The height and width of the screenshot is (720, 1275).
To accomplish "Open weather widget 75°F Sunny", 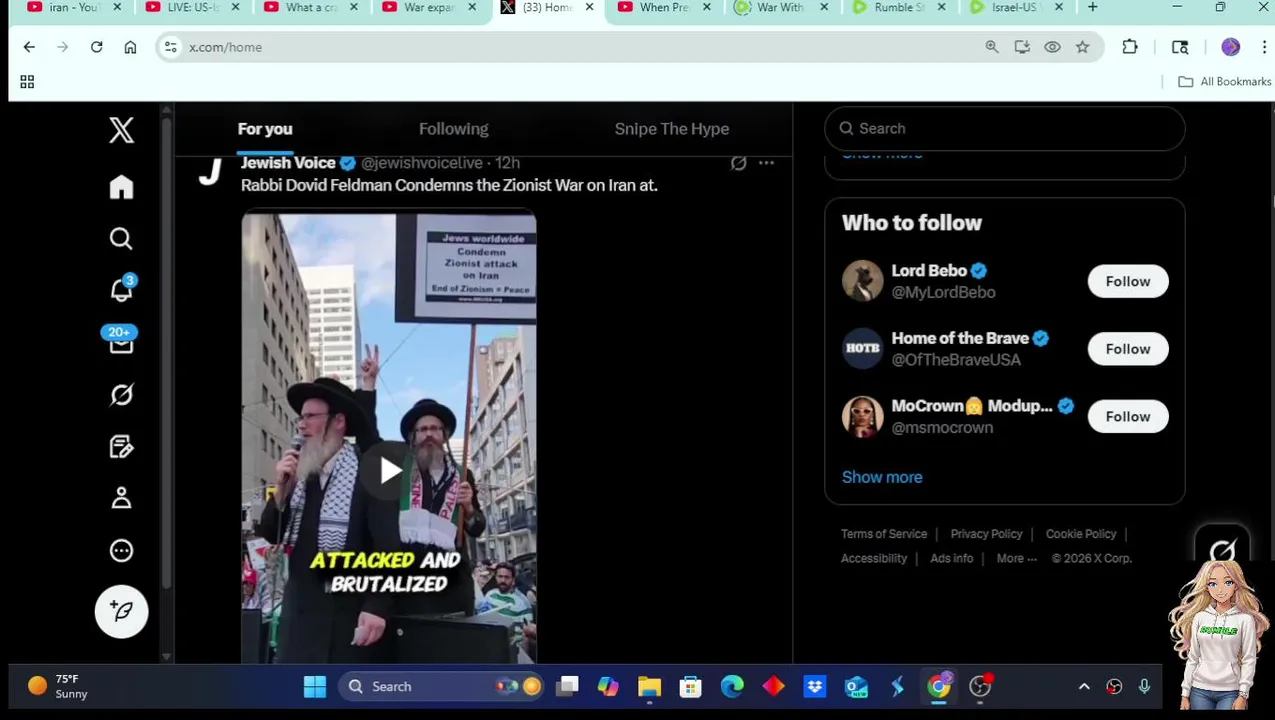I will tap(58, 687).
